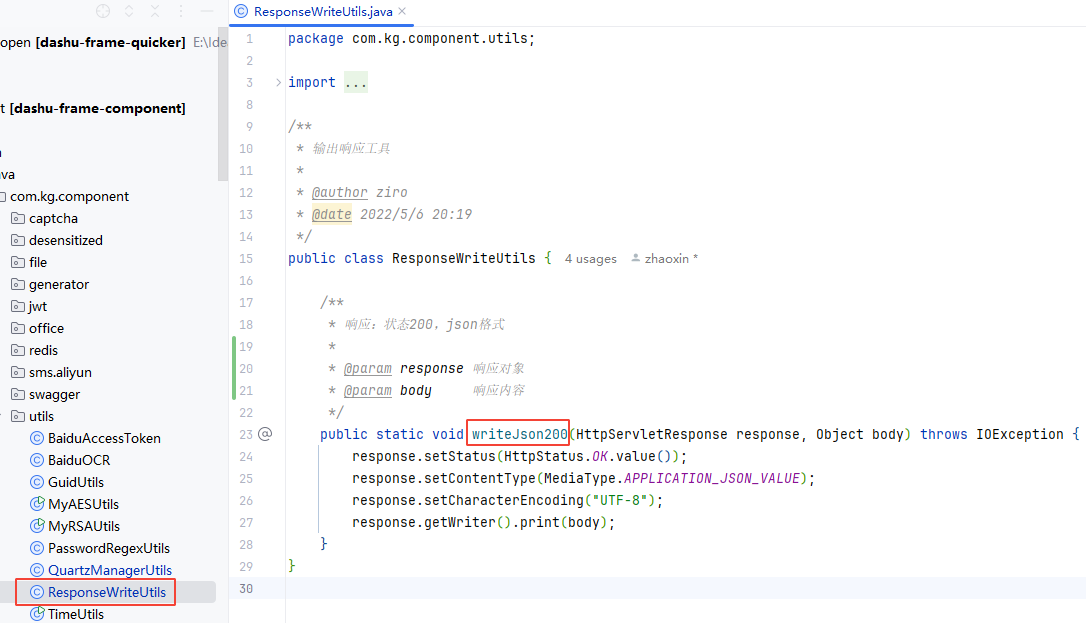Image resolution: width=1086 pixels, height=623 pixels.
Task: Click line number 30 in the gutter
Action: pyautogui.click(x=246, y=588)
